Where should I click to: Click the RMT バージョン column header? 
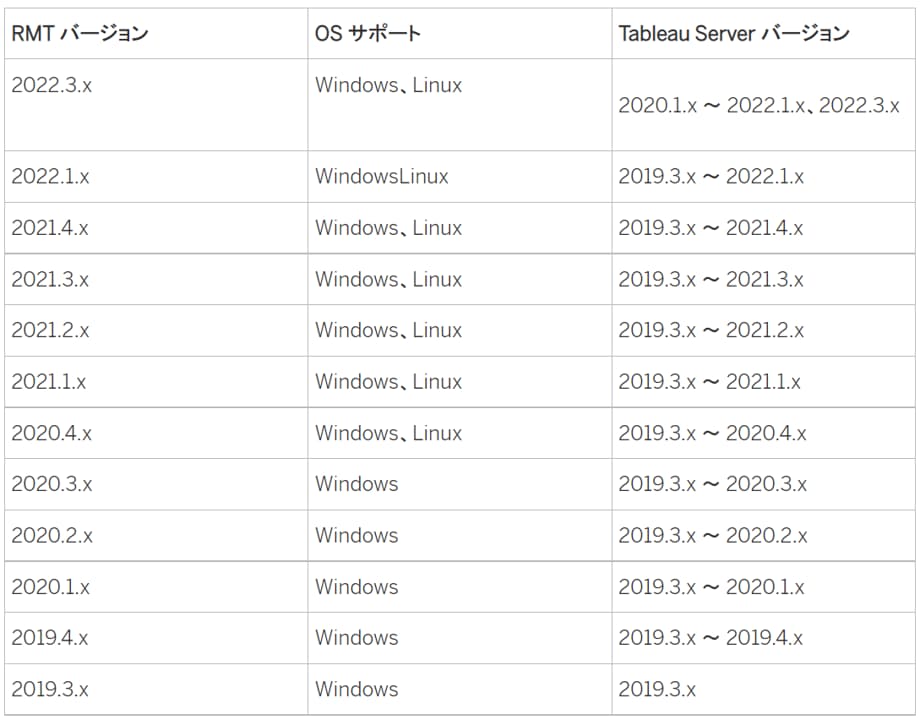[x=156, y=33]
